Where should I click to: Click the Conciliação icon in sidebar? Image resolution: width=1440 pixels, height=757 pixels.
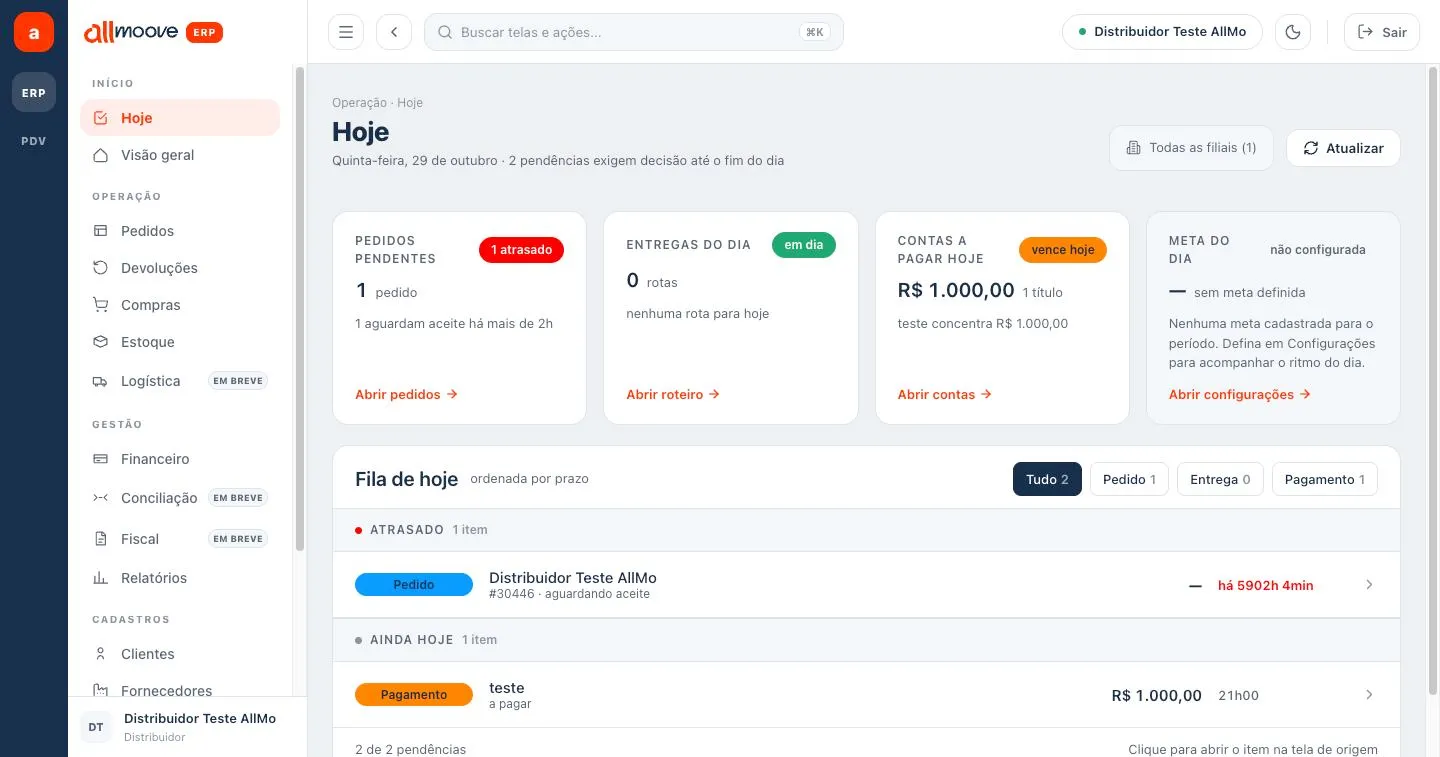[x=100, y=498]
